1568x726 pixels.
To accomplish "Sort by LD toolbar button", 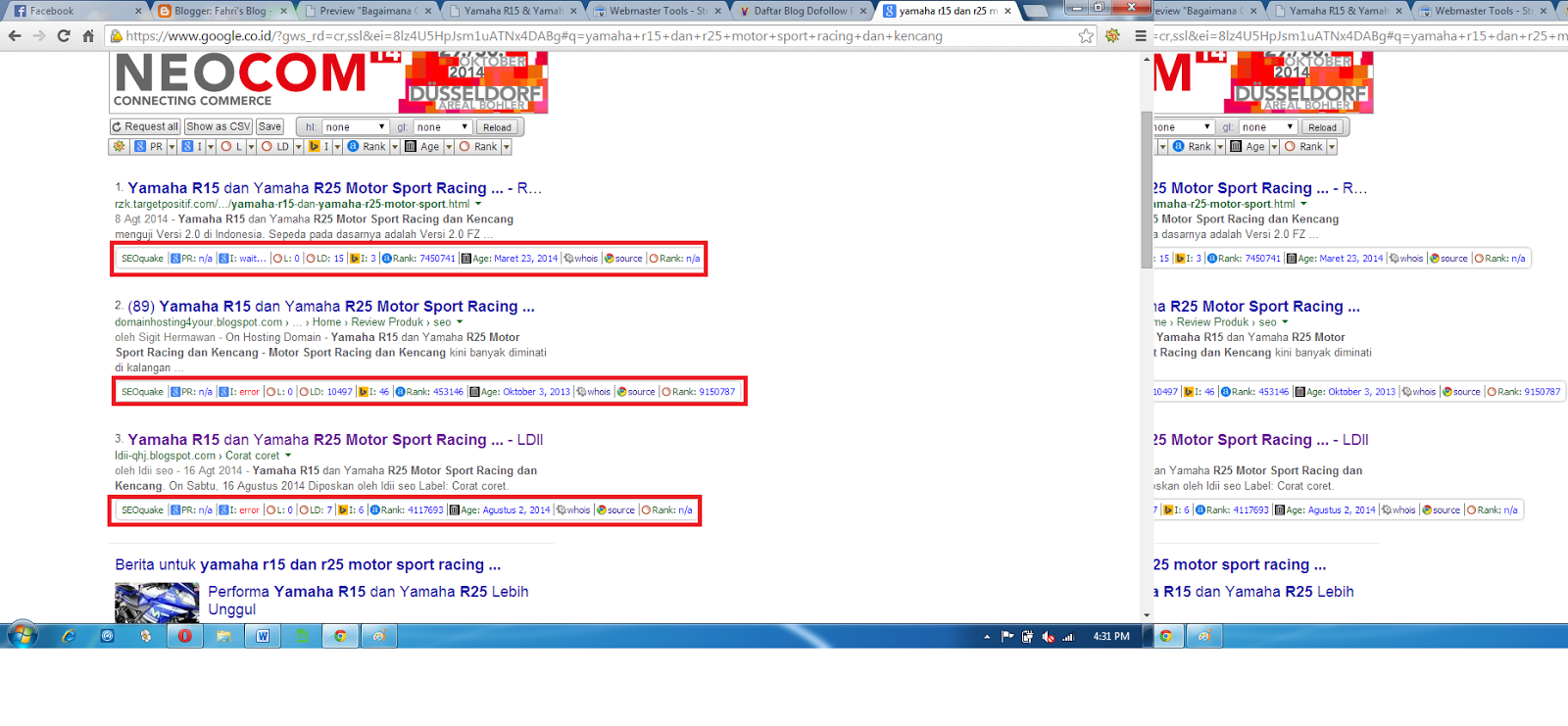I will [275, 146].
